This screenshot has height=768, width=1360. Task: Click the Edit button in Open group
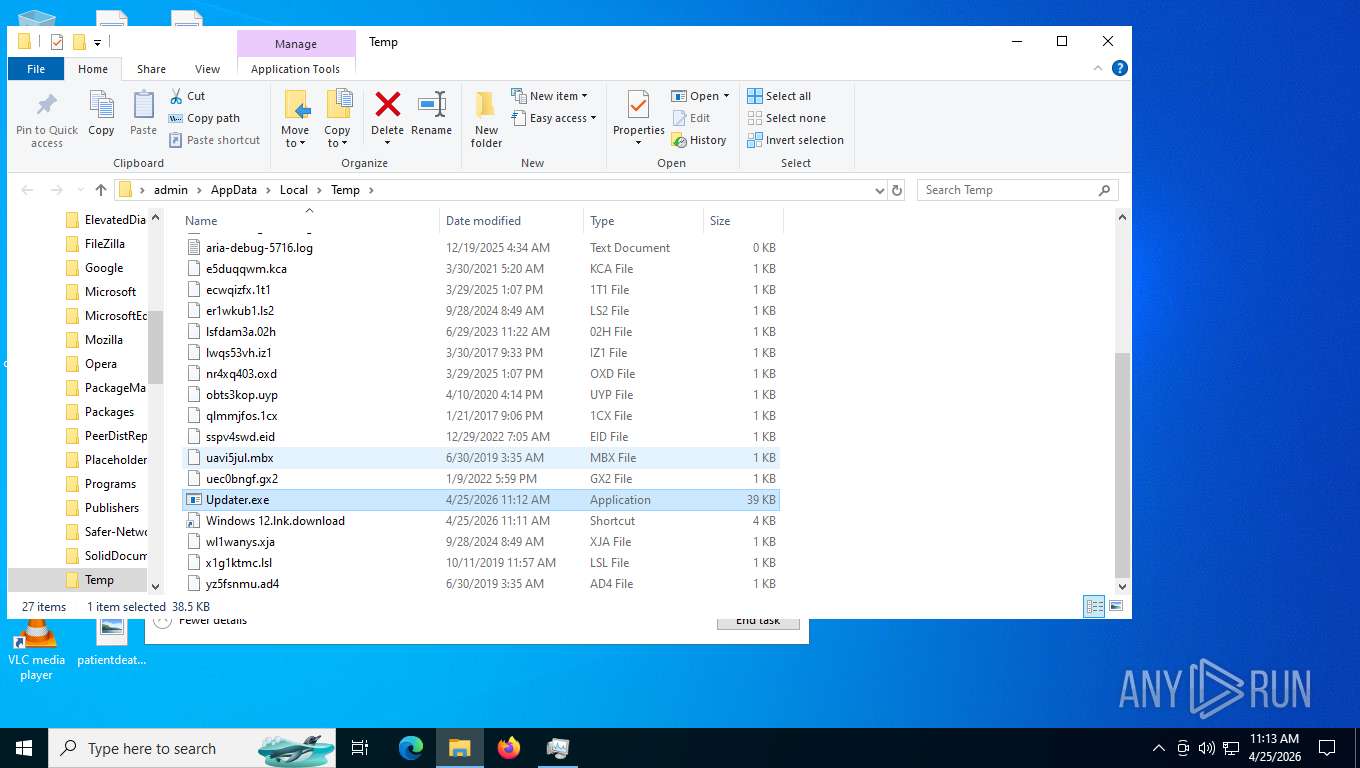(x=691, y=118)
